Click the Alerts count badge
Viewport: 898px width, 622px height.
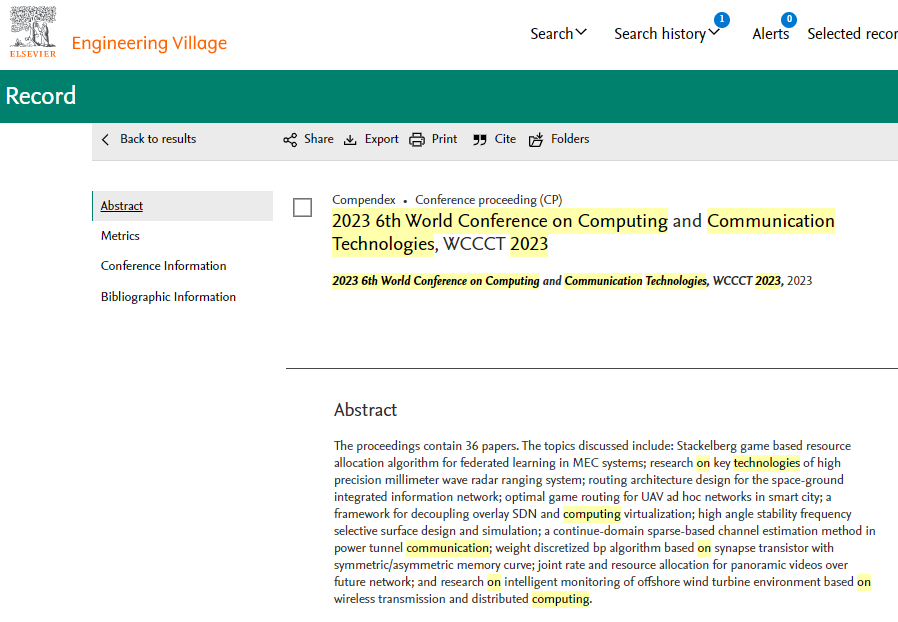pyautogui.click(x=789, y=19)
